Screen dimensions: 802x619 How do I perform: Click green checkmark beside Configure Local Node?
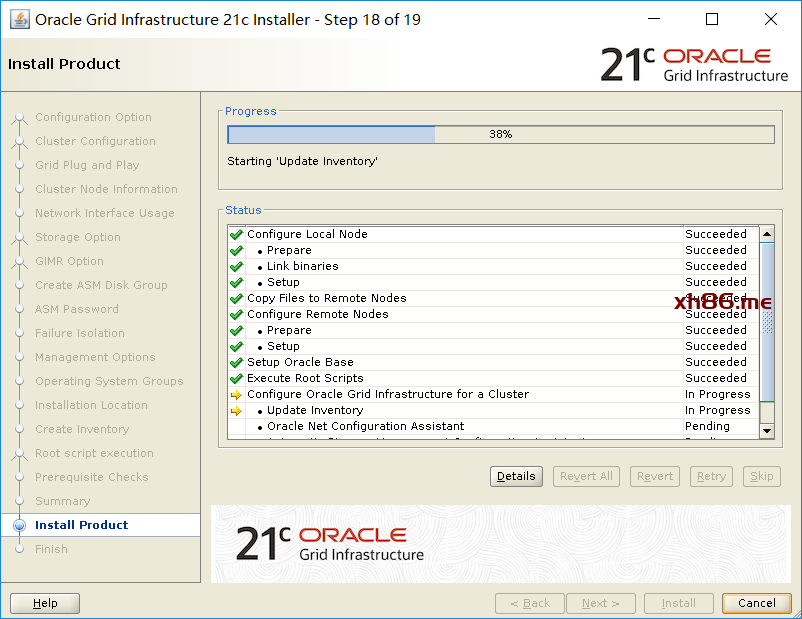pos(236,234)
